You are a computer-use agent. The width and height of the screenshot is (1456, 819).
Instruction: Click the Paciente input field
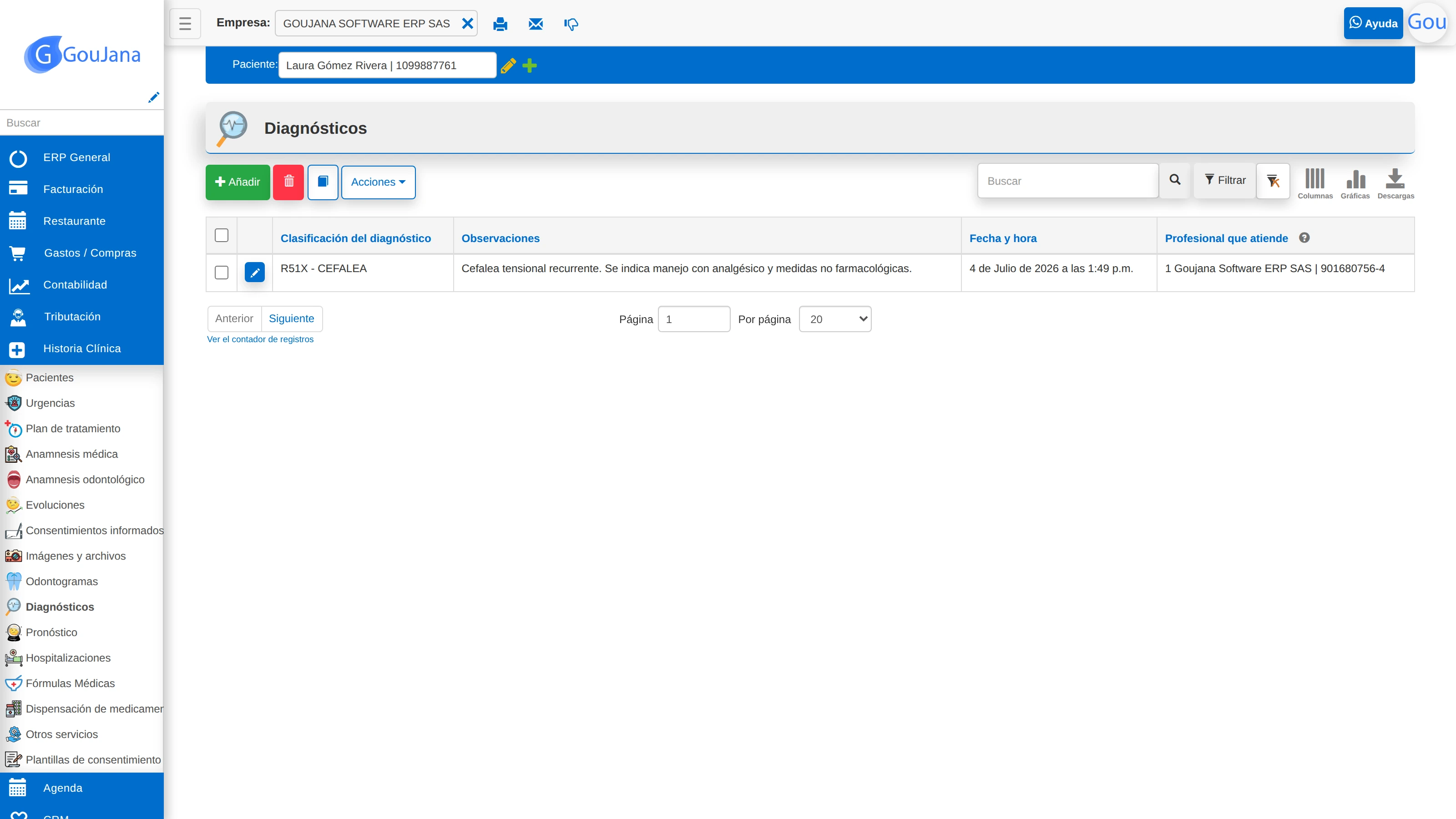pos(387,66)
